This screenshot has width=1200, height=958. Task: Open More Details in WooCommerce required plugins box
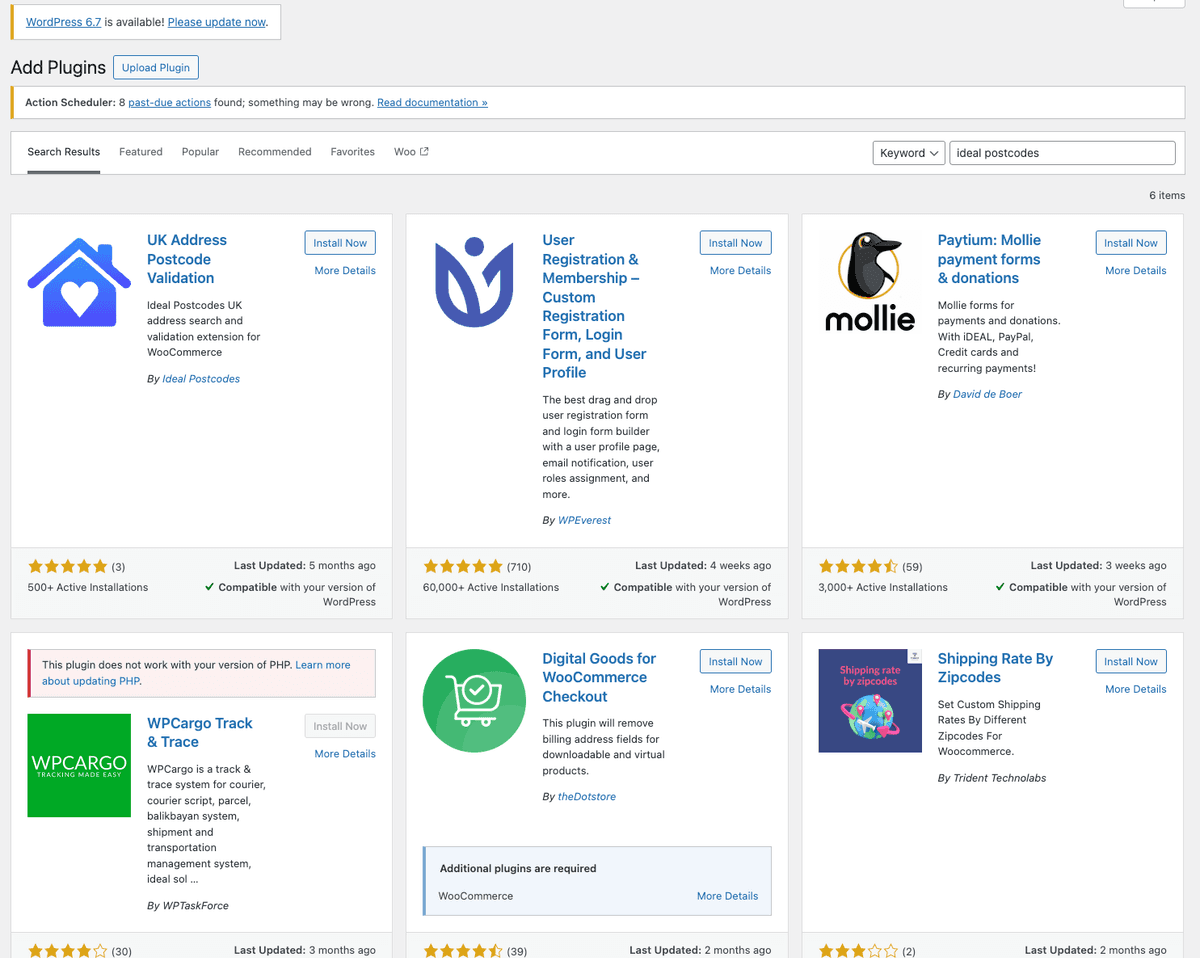tap(727, 896)
